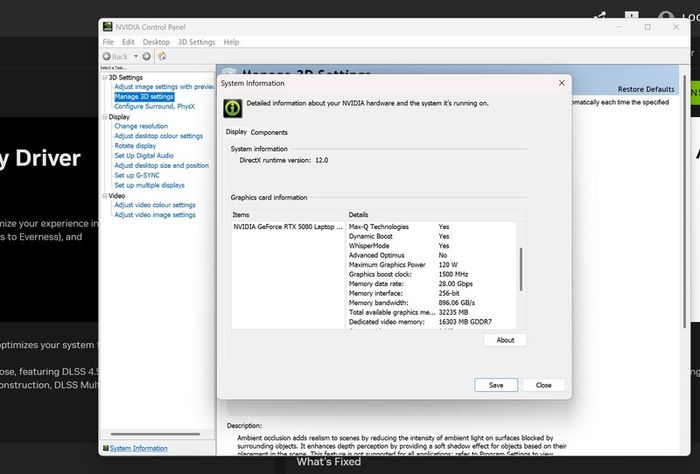
Task: Maximize the NVIDIA Control Panel window
Action: pos(648,27)
